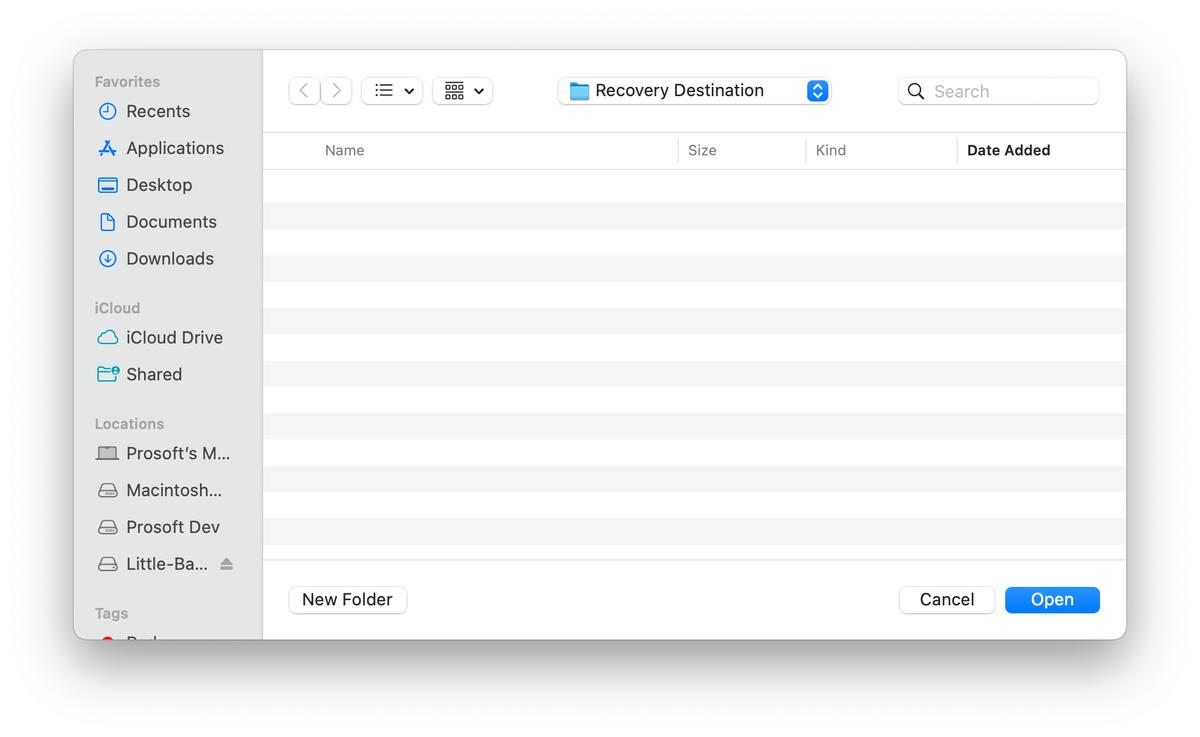The image size is (1200, 737).
Task: Select Downloads in Favorites
Action: coord(170,258)
